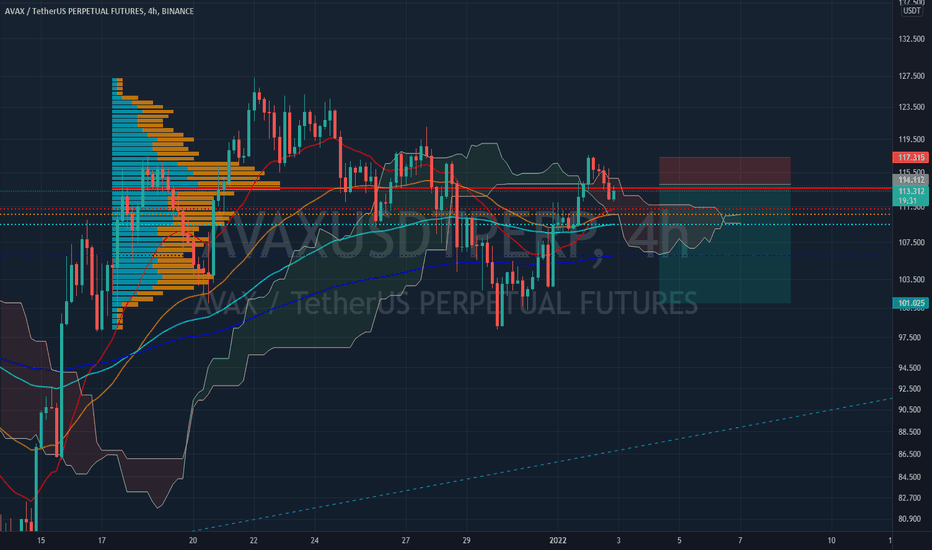Click the 10 date label on time axis
Screen dimensions: 932x550
pyautogui.click(x=831, y=540)
